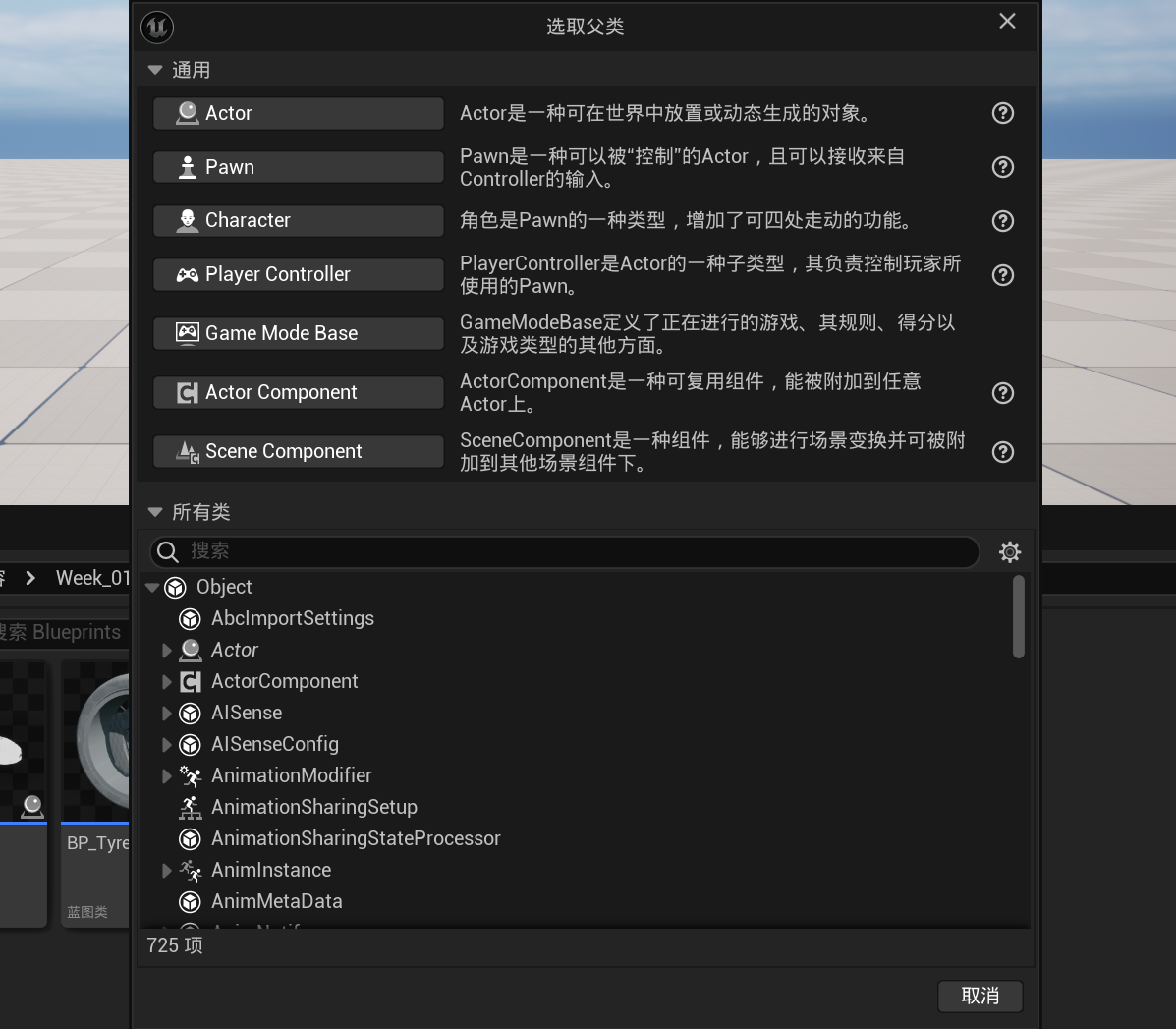
Task: Click the 725 项 item count
Action: (x=175, y=945)
